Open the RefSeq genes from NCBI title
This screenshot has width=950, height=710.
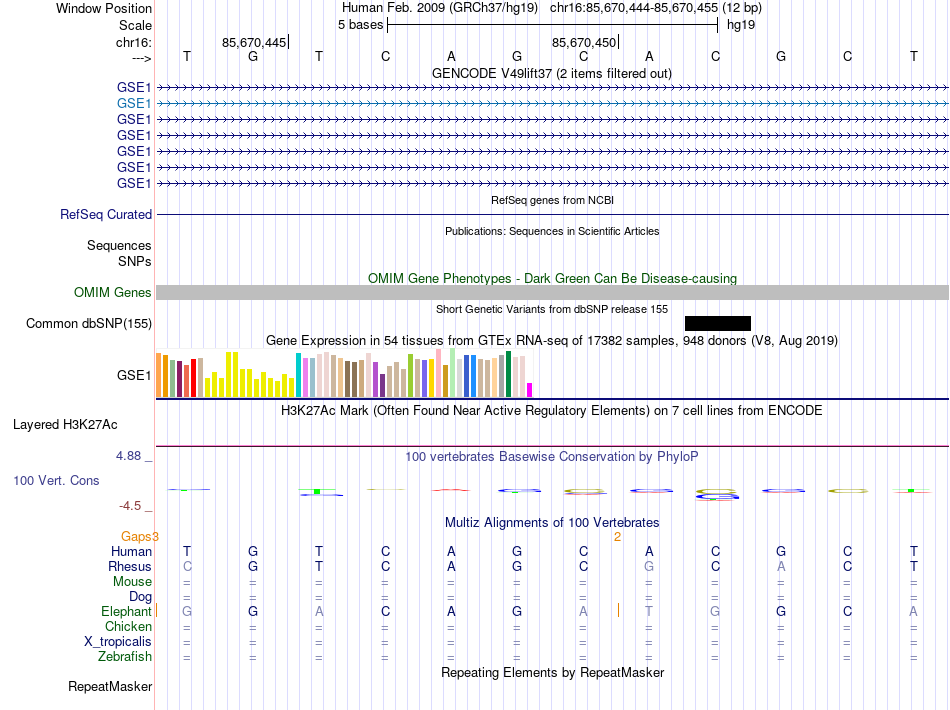[552, 200]
